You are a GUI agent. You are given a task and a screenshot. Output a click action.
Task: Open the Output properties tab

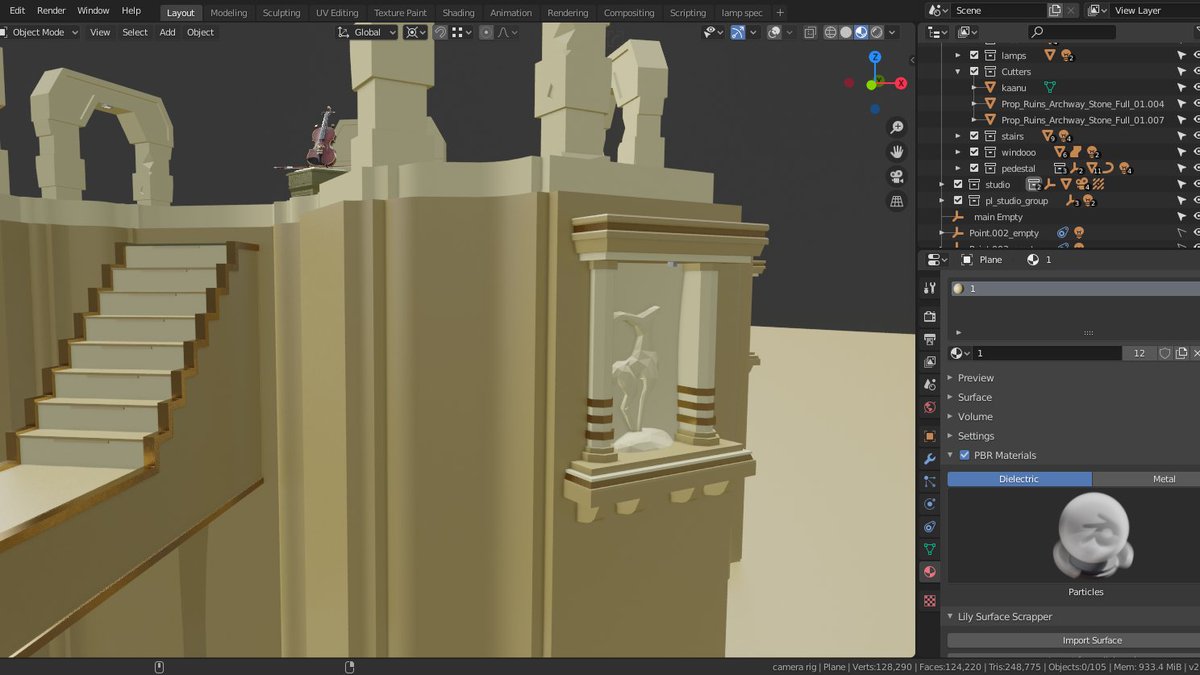tap(930, 339)
